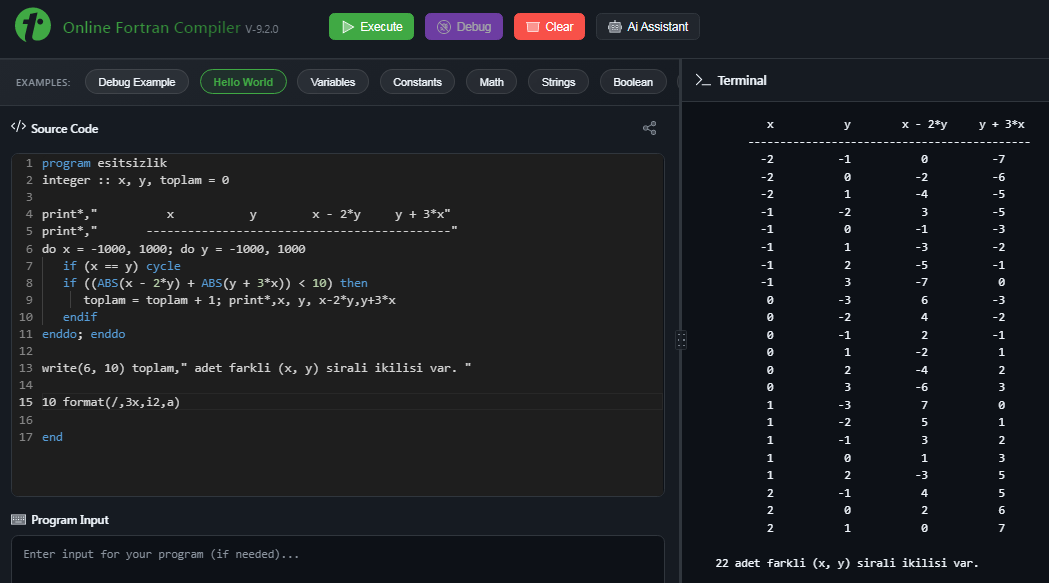Load the Variables example

(332, 82)
